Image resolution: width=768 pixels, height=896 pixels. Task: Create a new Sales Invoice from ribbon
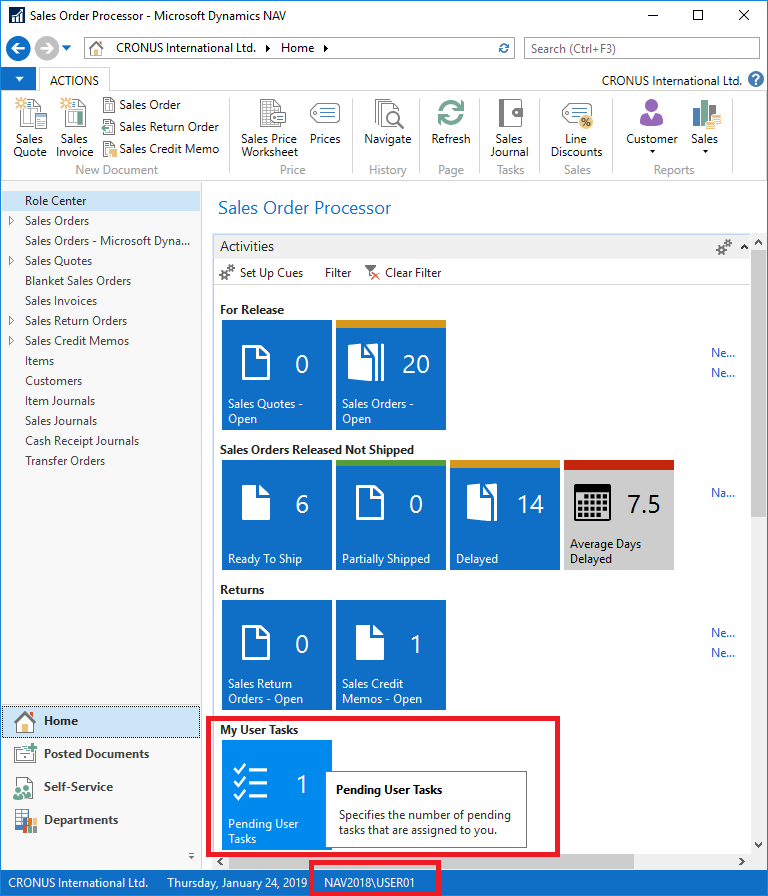[x=74, y=128]
